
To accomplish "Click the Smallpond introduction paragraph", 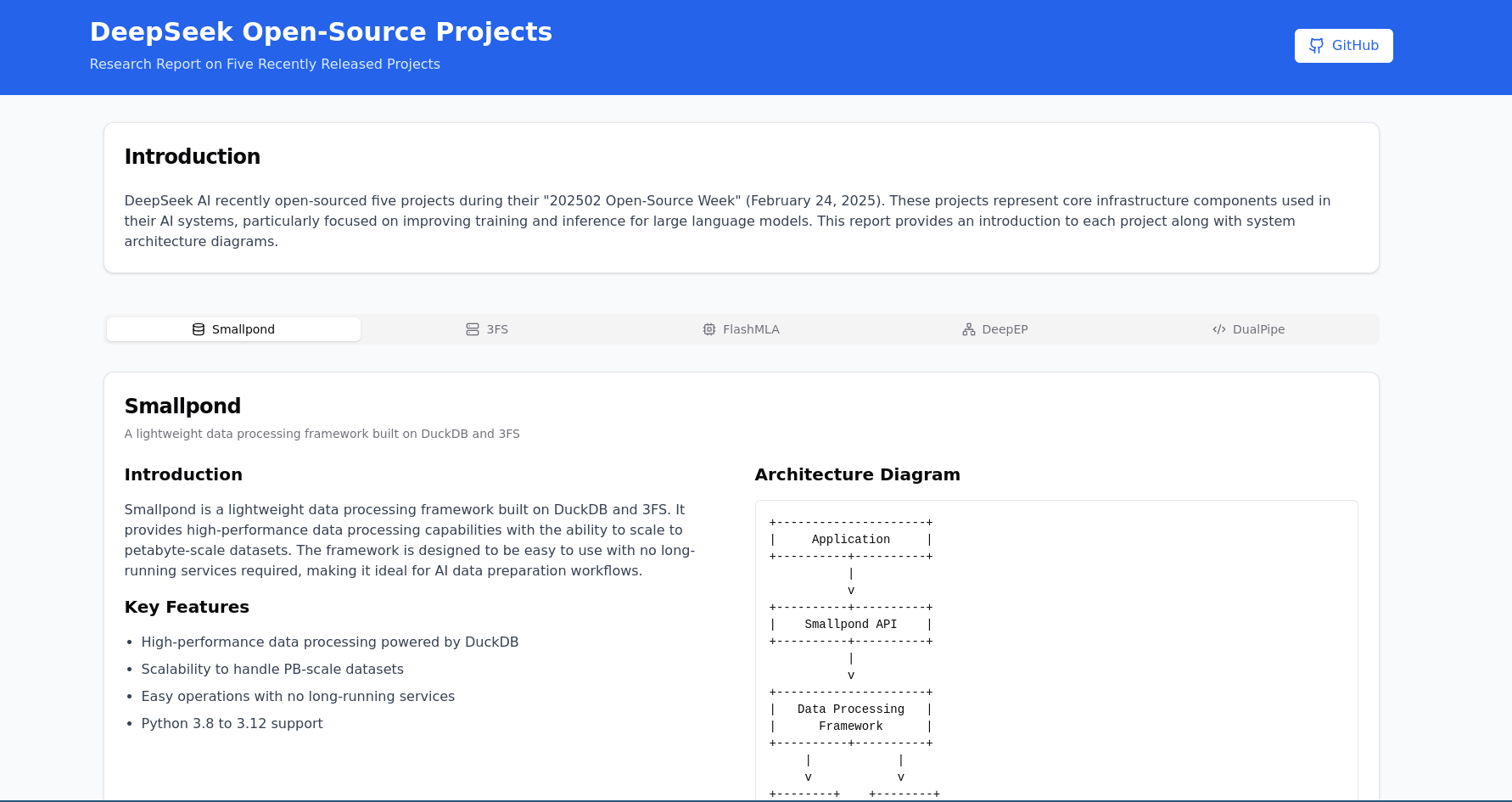I will pos(410,541).
